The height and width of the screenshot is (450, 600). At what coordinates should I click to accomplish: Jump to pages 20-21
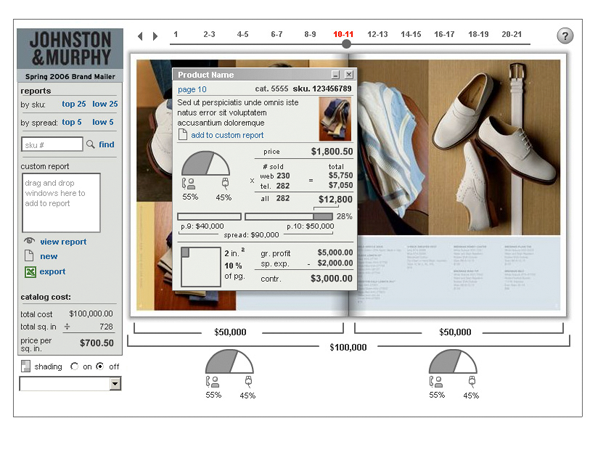pyautogui.click(x=512, y=34)
